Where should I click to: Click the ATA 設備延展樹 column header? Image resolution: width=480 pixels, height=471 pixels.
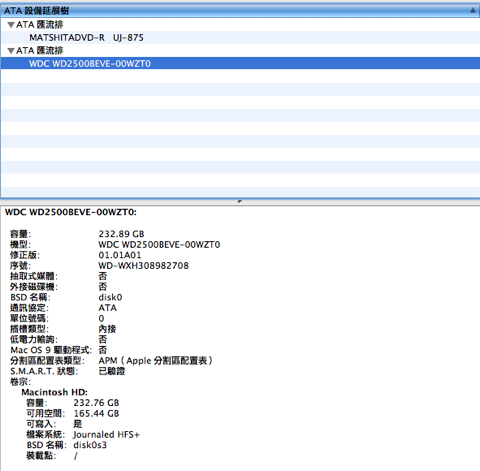coord(240,11)
